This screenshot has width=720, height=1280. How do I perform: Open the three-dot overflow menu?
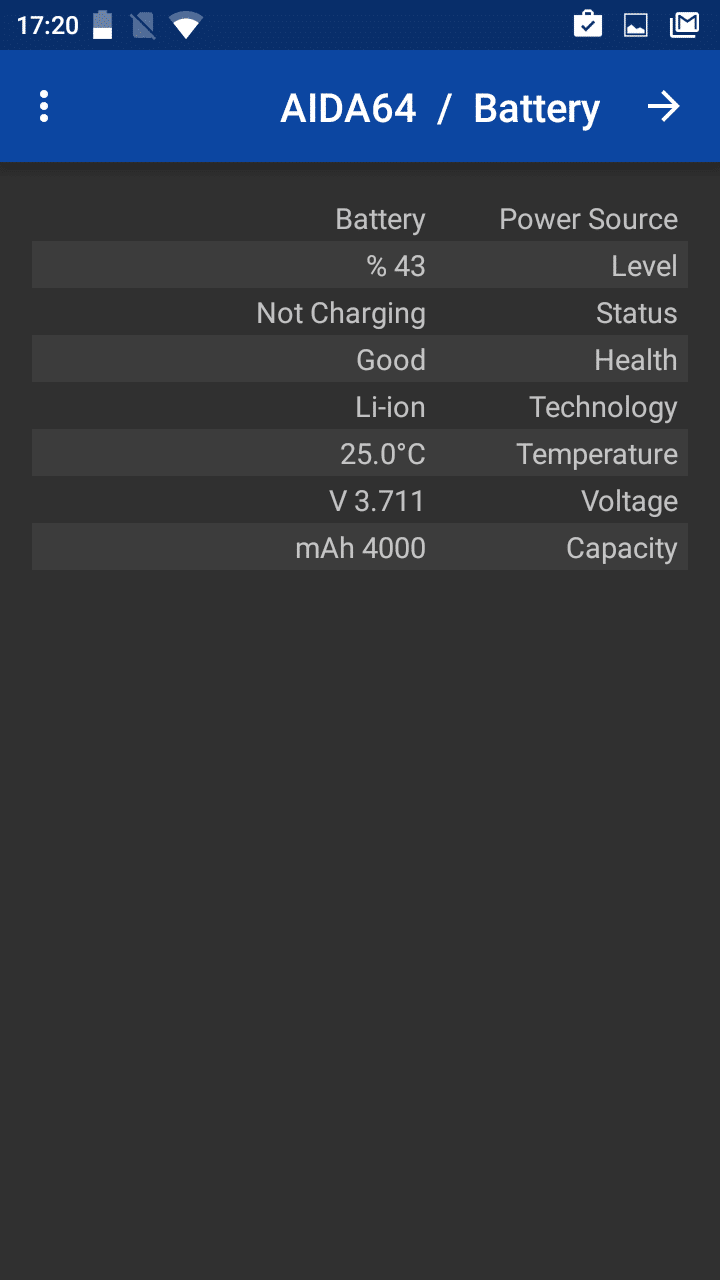click(44, 107)
